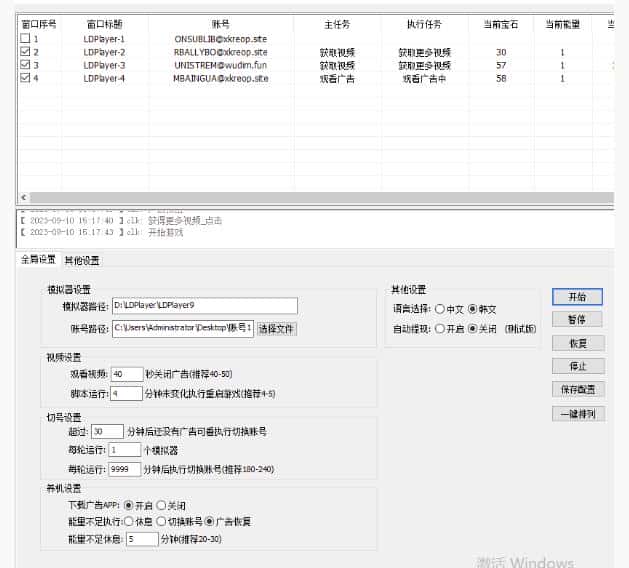This screenshot has height=568, width=629.
Task: Uncheck the LDPlayer-4 row checkbox
Action: tap(26, 77)
